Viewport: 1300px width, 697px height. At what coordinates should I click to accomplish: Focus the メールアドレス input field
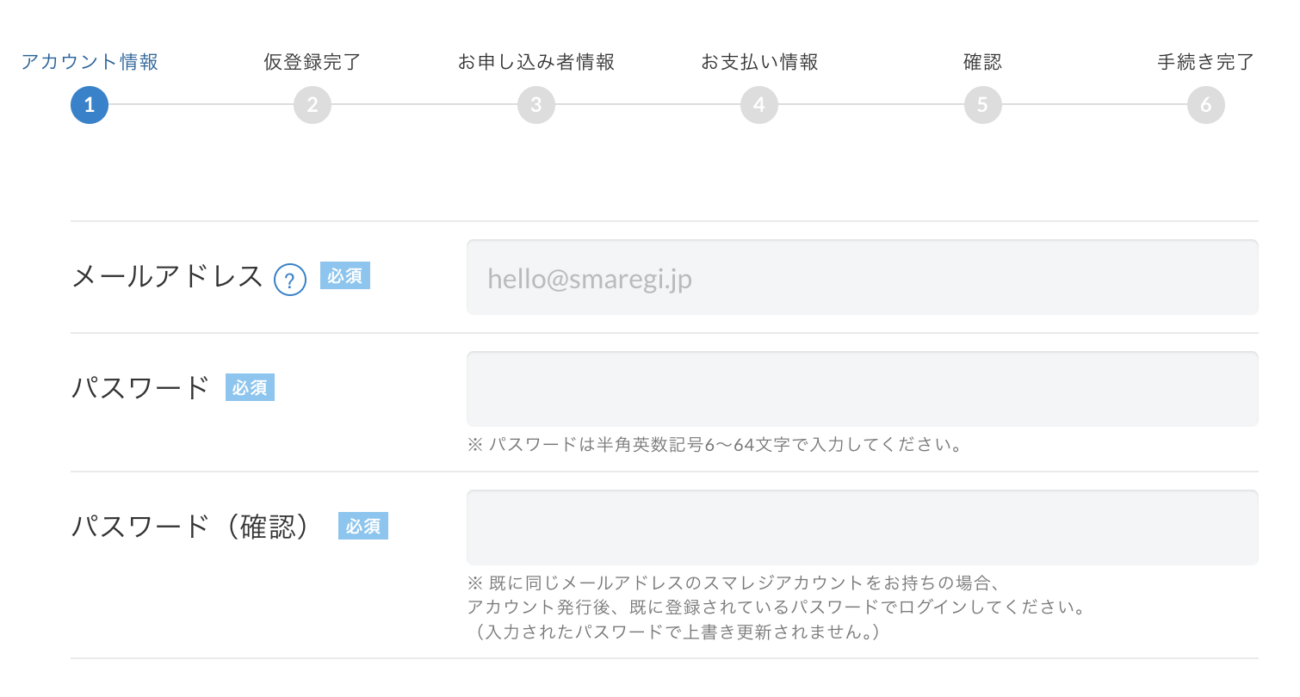point(862,277)
